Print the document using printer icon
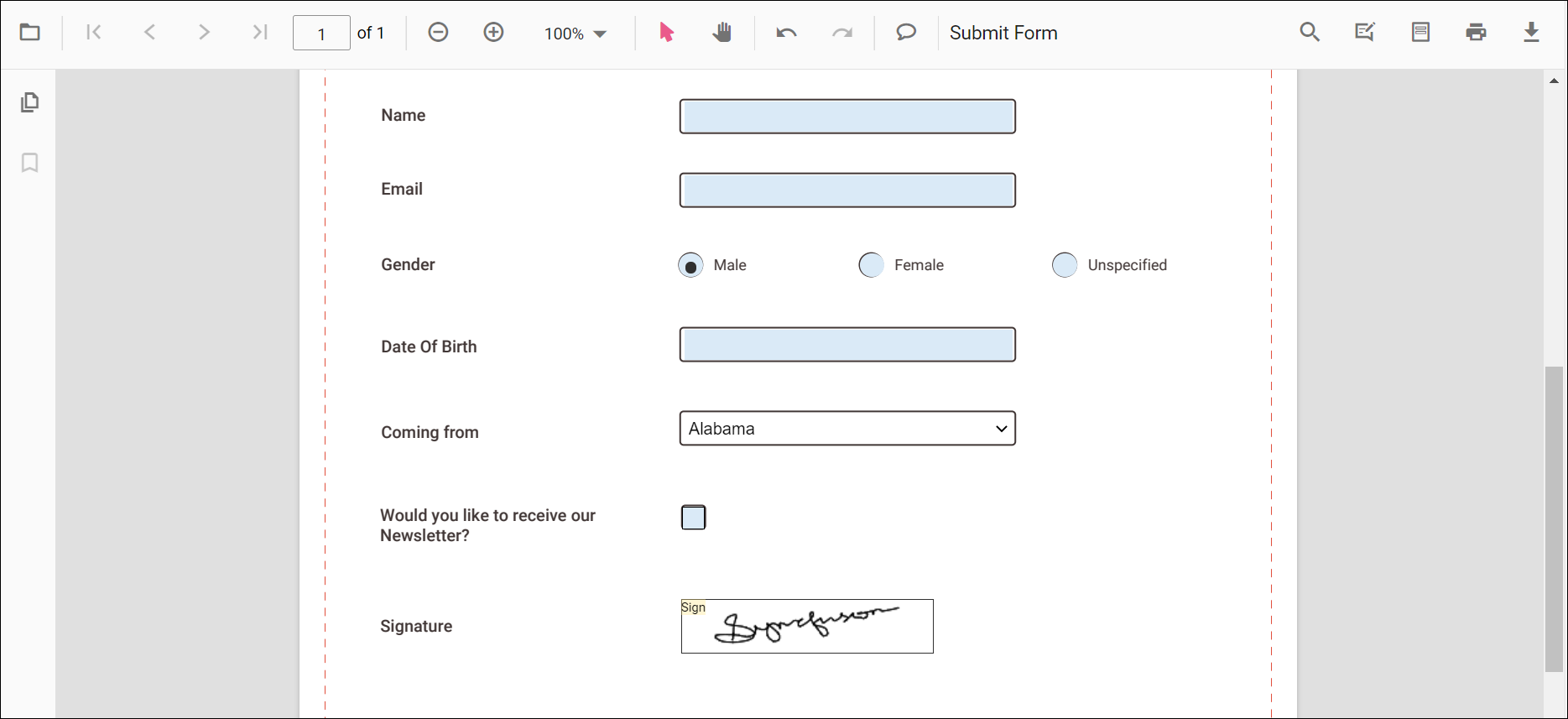Viewport: 1568px width, 719px height. coord(1476,33)
